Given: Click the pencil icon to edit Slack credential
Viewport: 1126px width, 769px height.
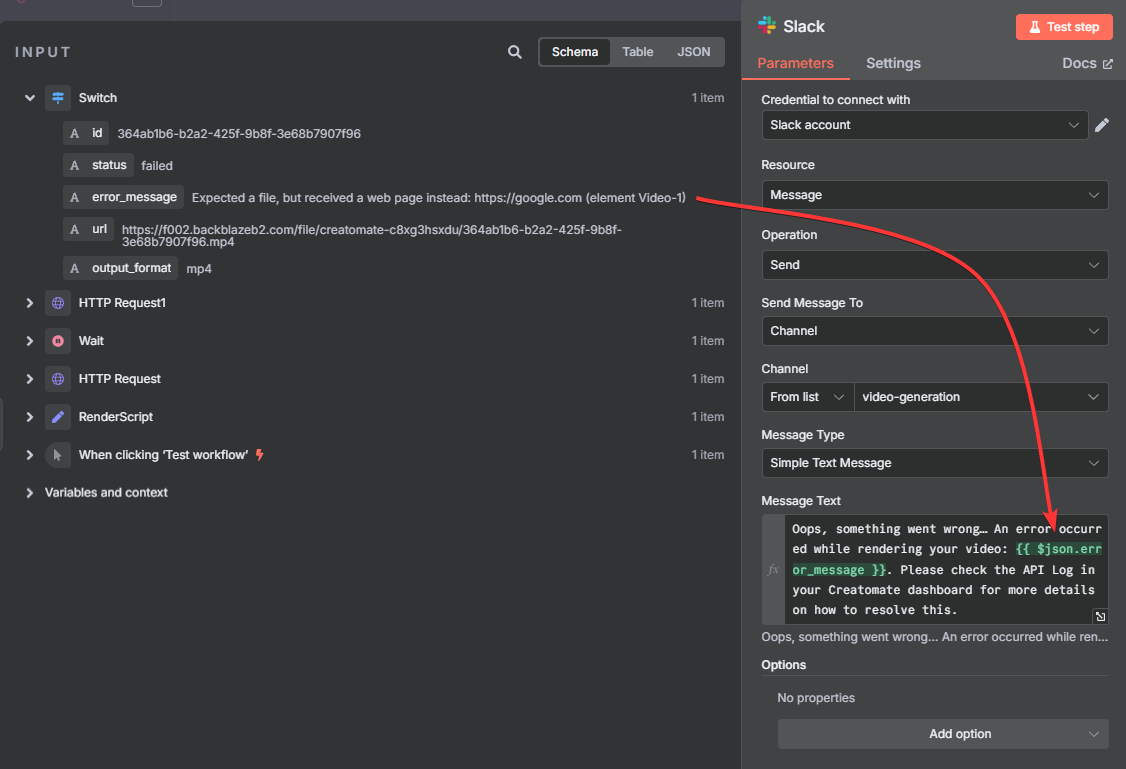Looking at the screenshot, I should pos(1102,125).
